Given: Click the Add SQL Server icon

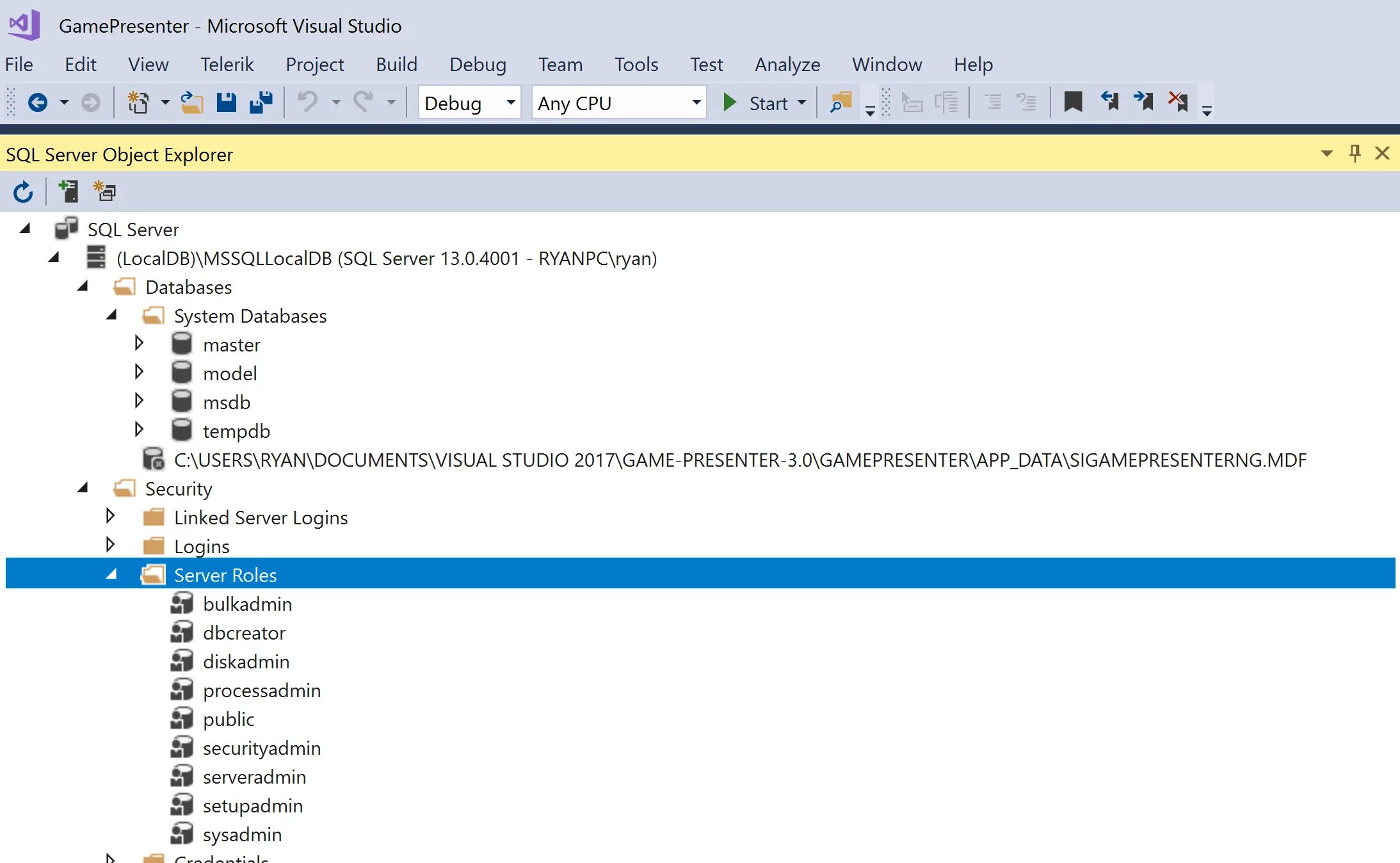Looking at the screenshot, I should click(68, 191).
